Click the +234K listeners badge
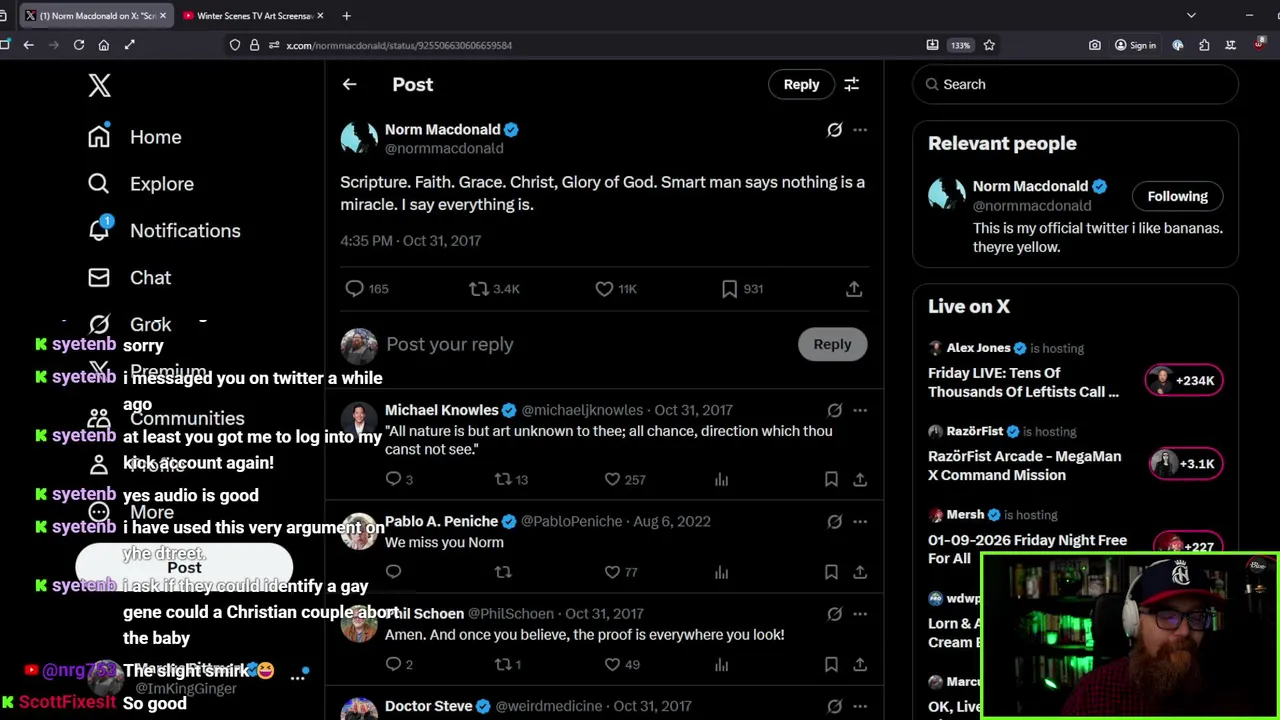Screen dimensions: 1280x720 (x=1184, y=380)
